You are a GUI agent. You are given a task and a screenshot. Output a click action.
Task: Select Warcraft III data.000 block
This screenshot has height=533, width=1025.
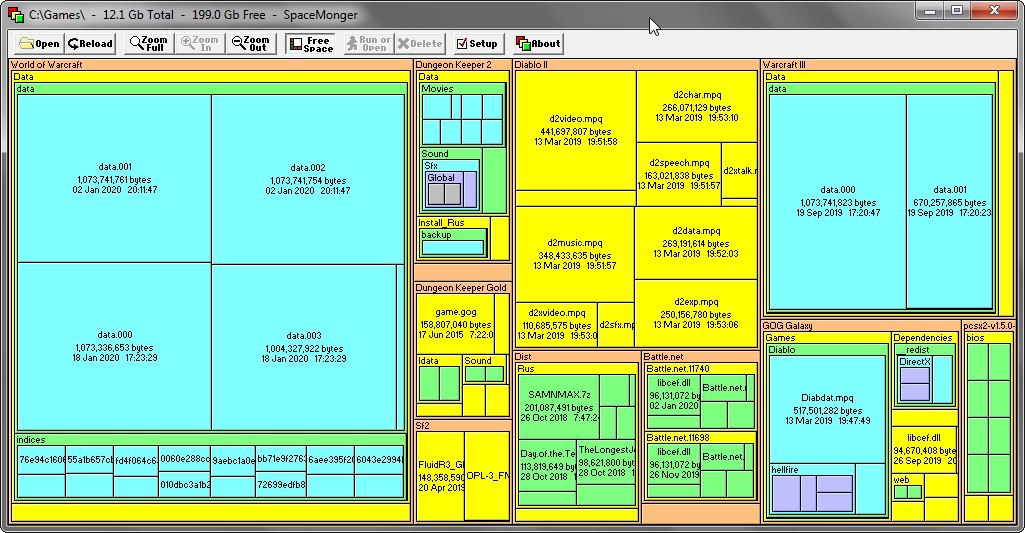click(x=837, y=202)
